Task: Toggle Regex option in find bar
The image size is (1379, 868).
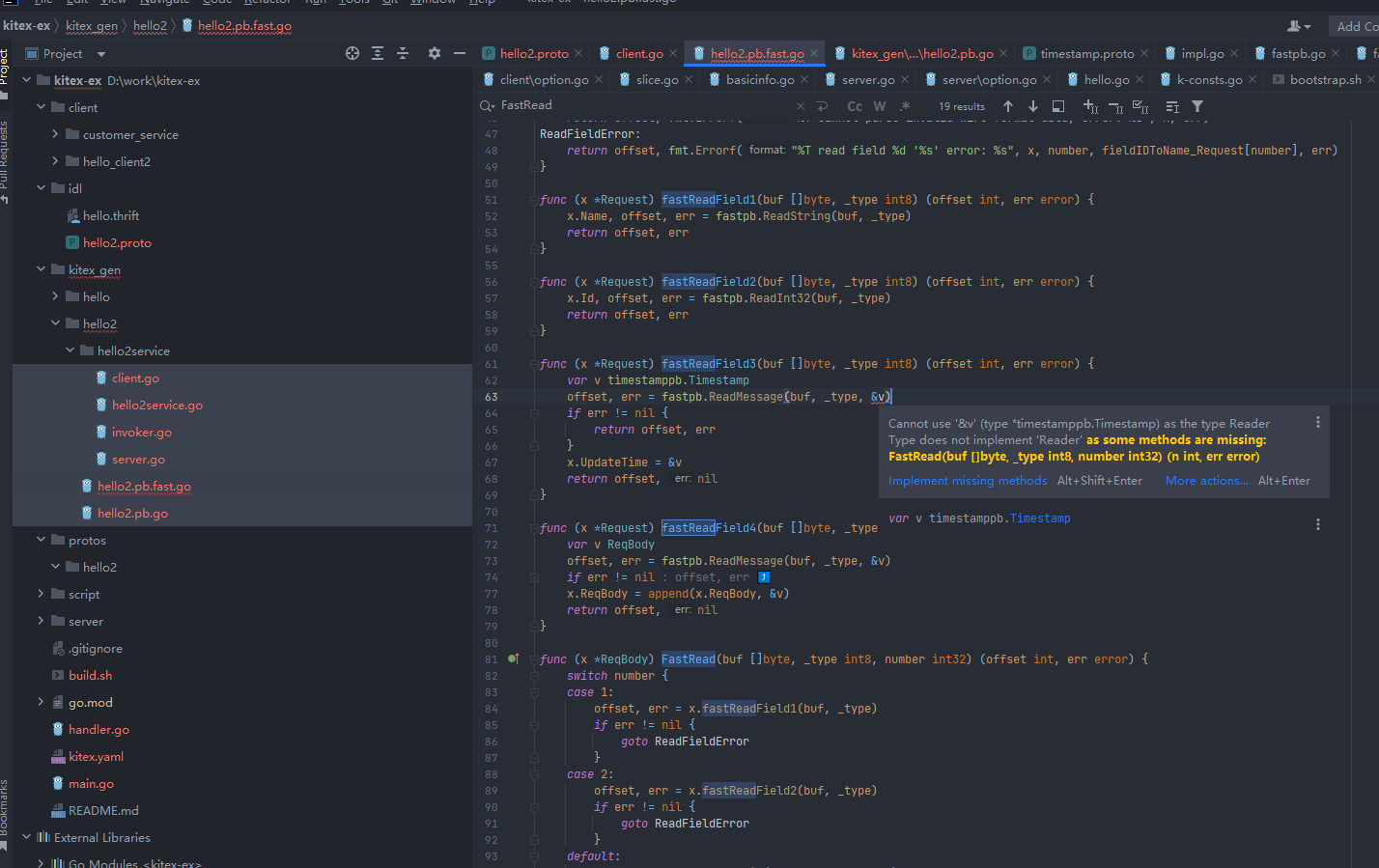Action: point(905,106)
